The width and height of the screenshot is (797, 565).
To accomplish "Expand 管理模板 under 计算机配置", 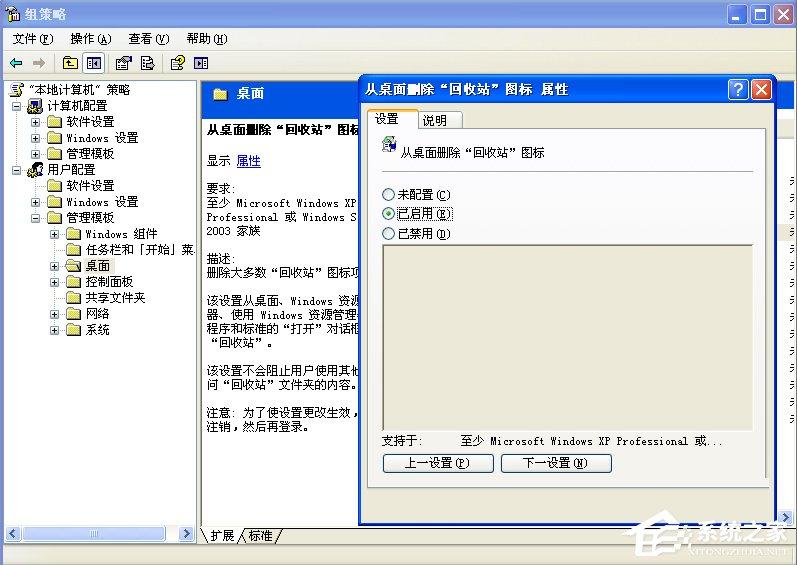I will (x=36, y=154).
